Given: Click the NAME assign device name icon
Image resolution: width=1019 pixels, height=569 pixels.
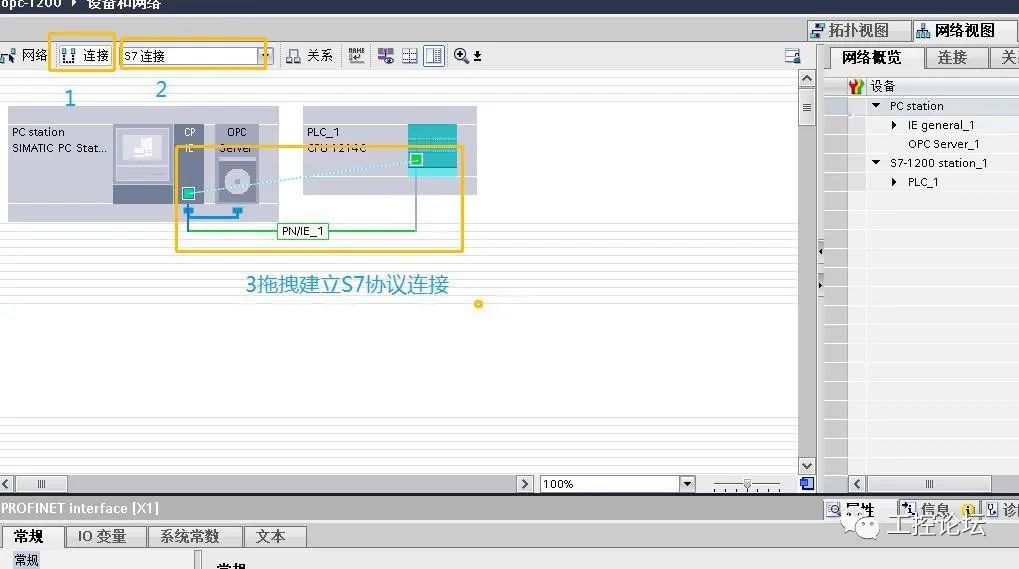Looking at the screenshot, I should click(356, 56).
